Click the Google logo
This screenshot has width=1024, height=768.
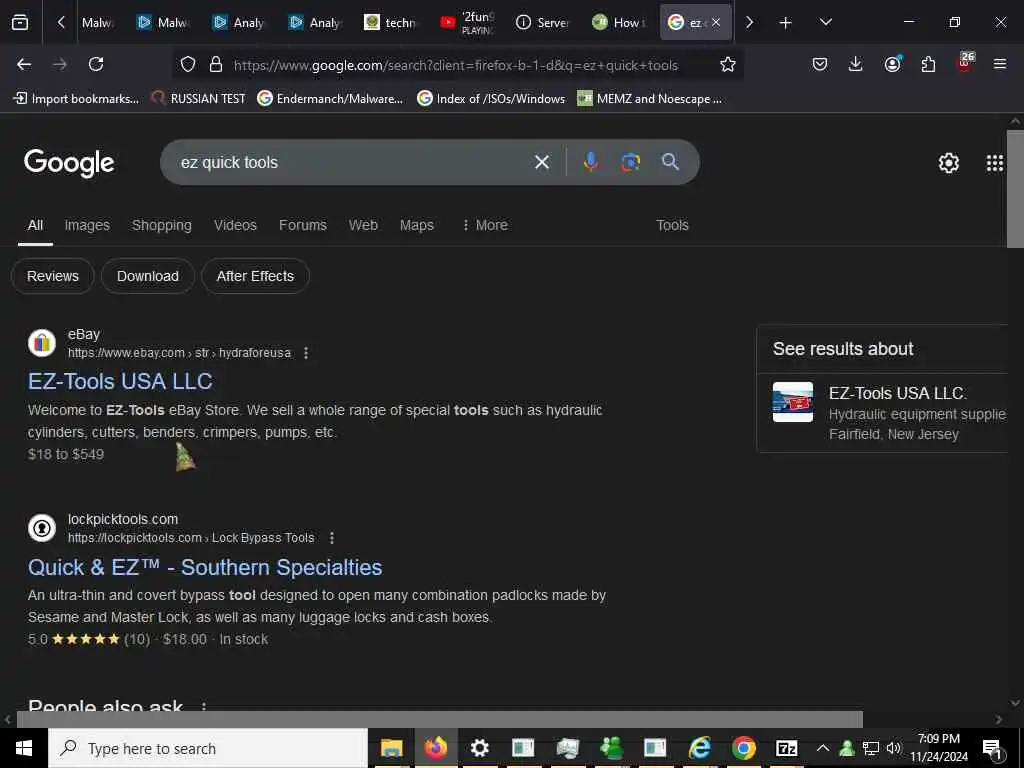coord(69,163)
